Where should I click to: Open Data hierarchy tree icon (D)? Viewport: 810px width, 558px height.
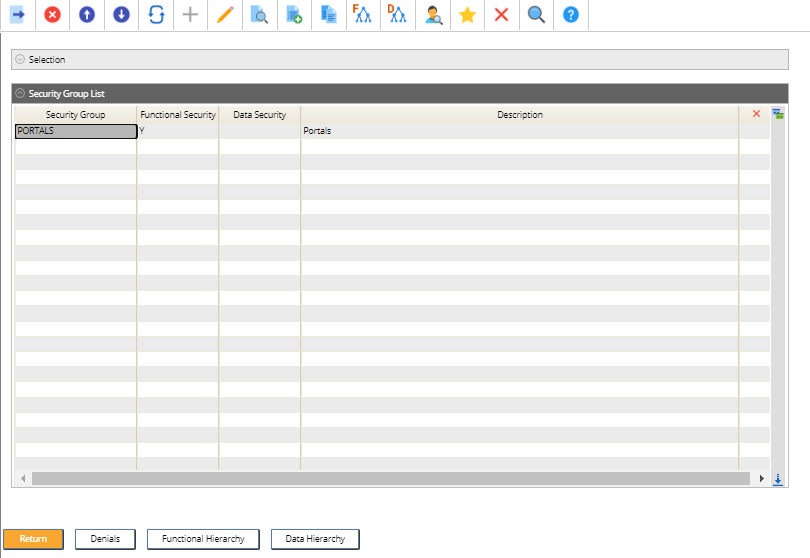(397, 14)
